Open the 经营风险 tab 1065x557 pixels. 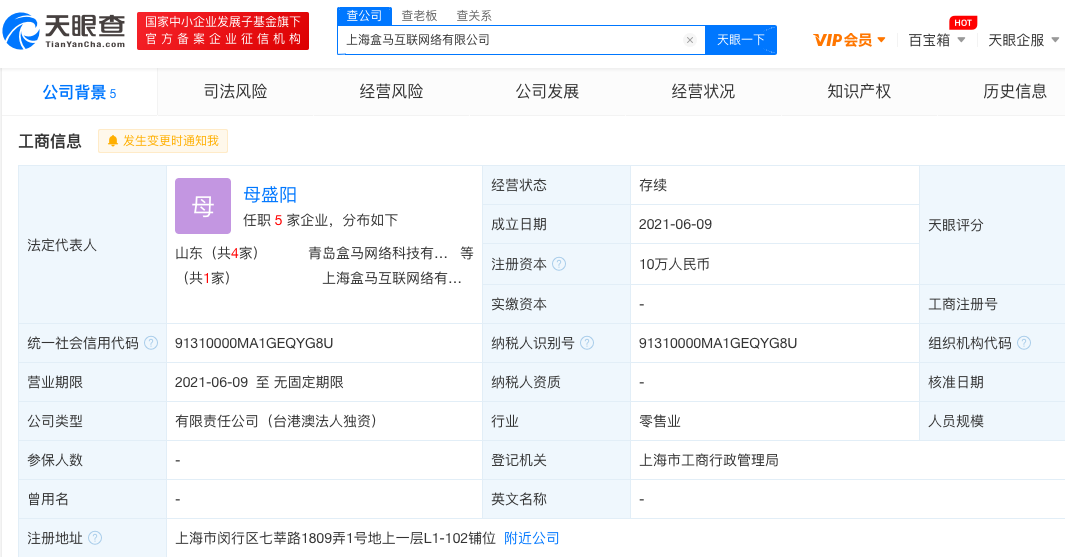[x=391, y=92]
